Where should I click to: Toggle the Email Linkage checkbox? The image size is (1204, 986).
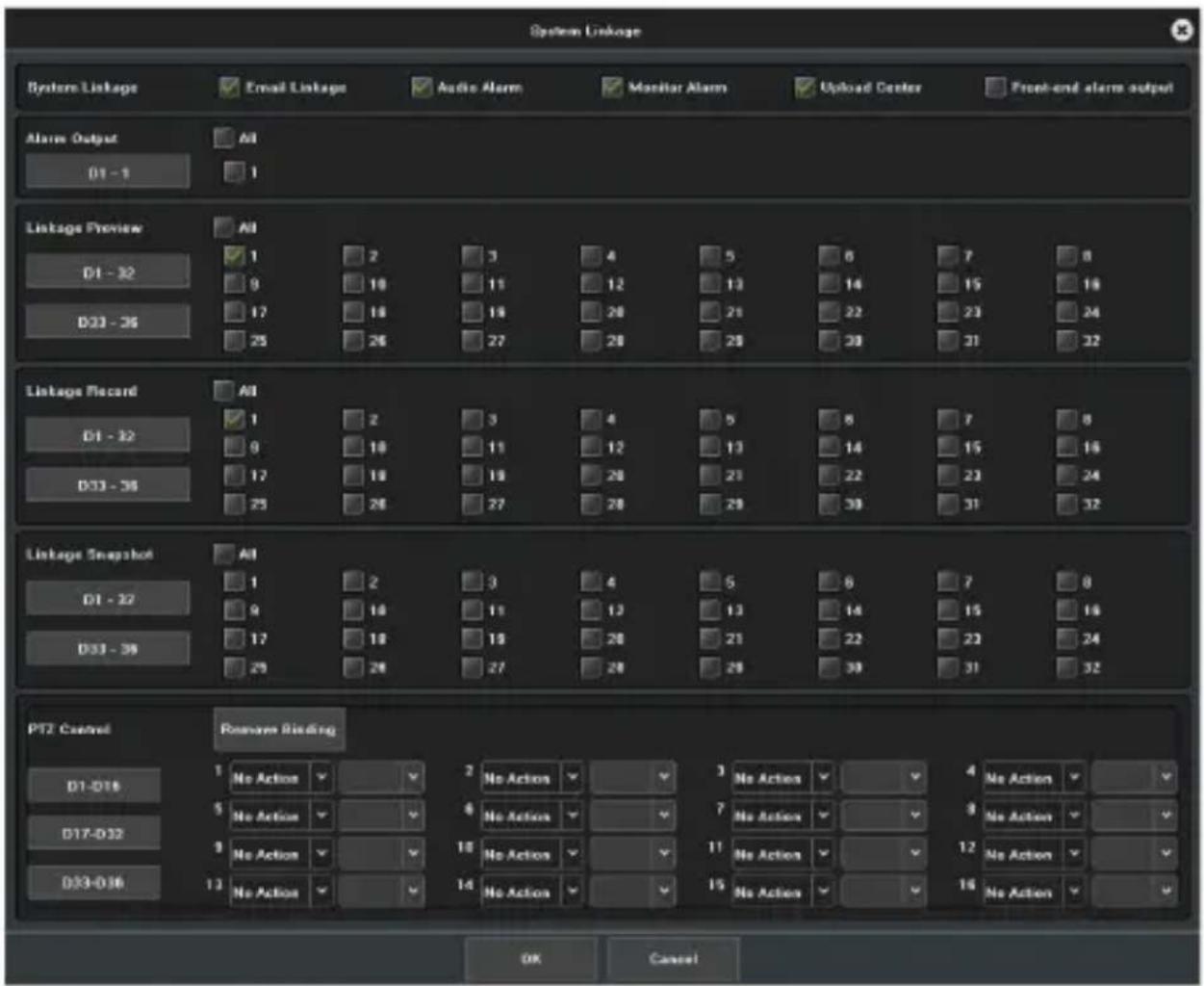229,88
